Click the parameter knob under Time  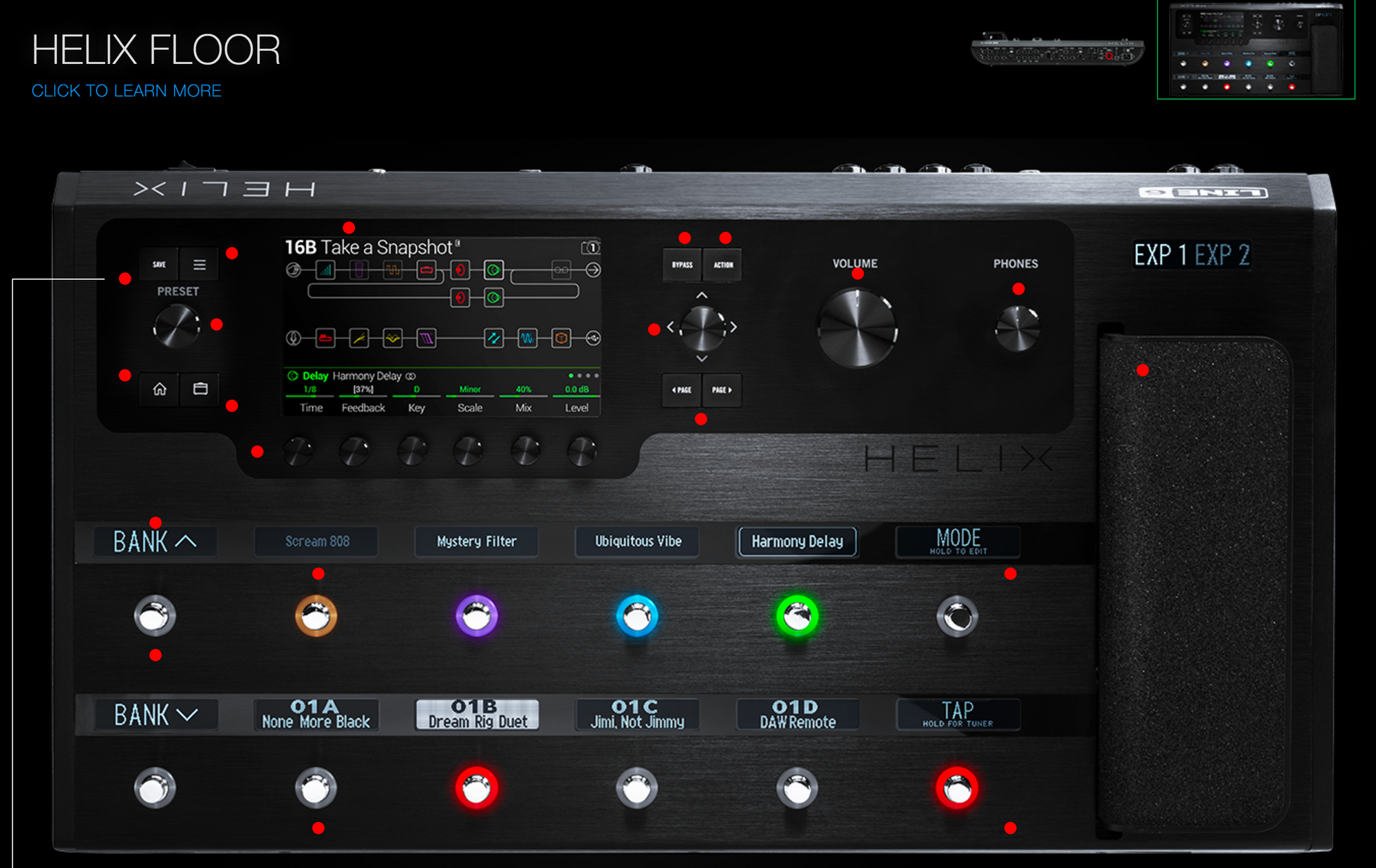298,452
